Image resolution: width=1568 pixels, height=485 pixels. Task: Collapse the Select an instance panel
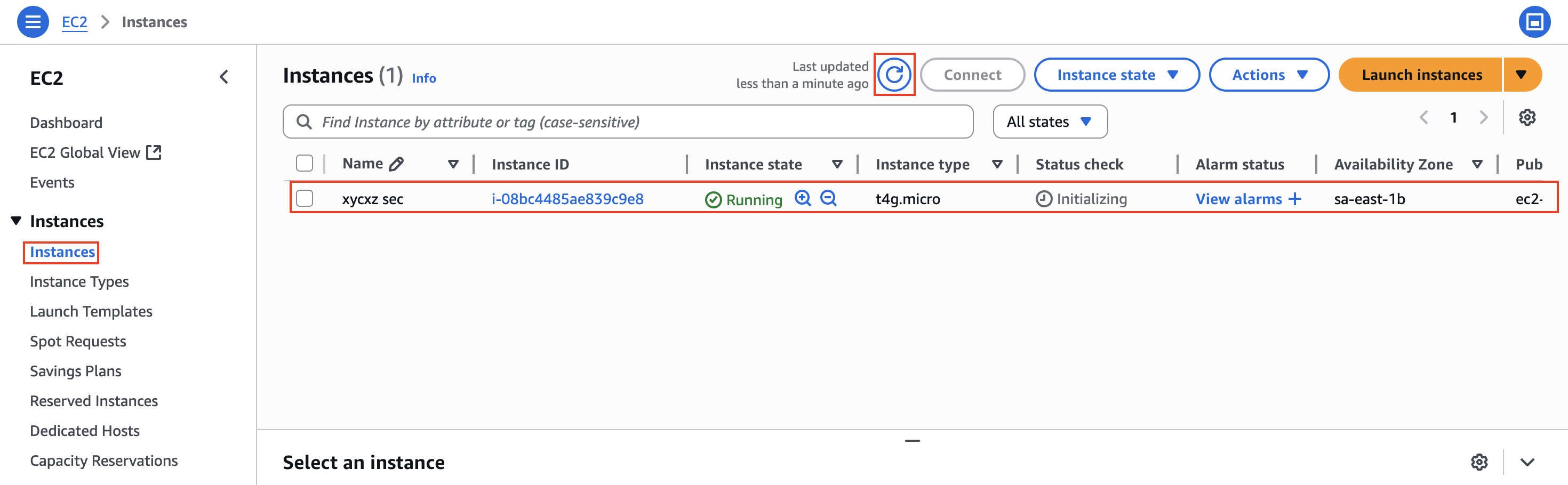(x=1526, y=463)
